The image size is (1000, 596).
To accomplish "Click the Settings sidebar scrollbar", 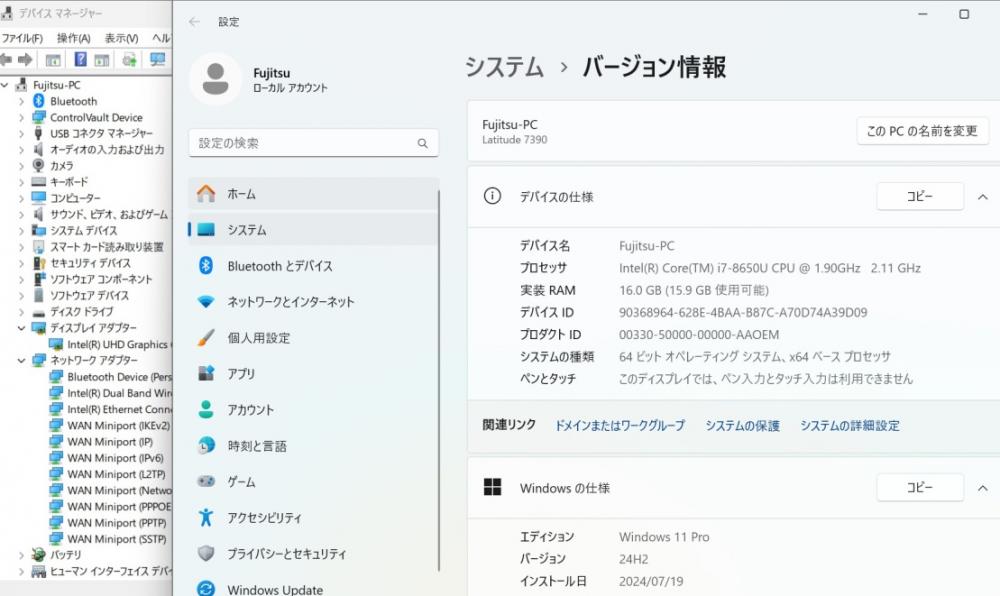I will pos(439,380).
